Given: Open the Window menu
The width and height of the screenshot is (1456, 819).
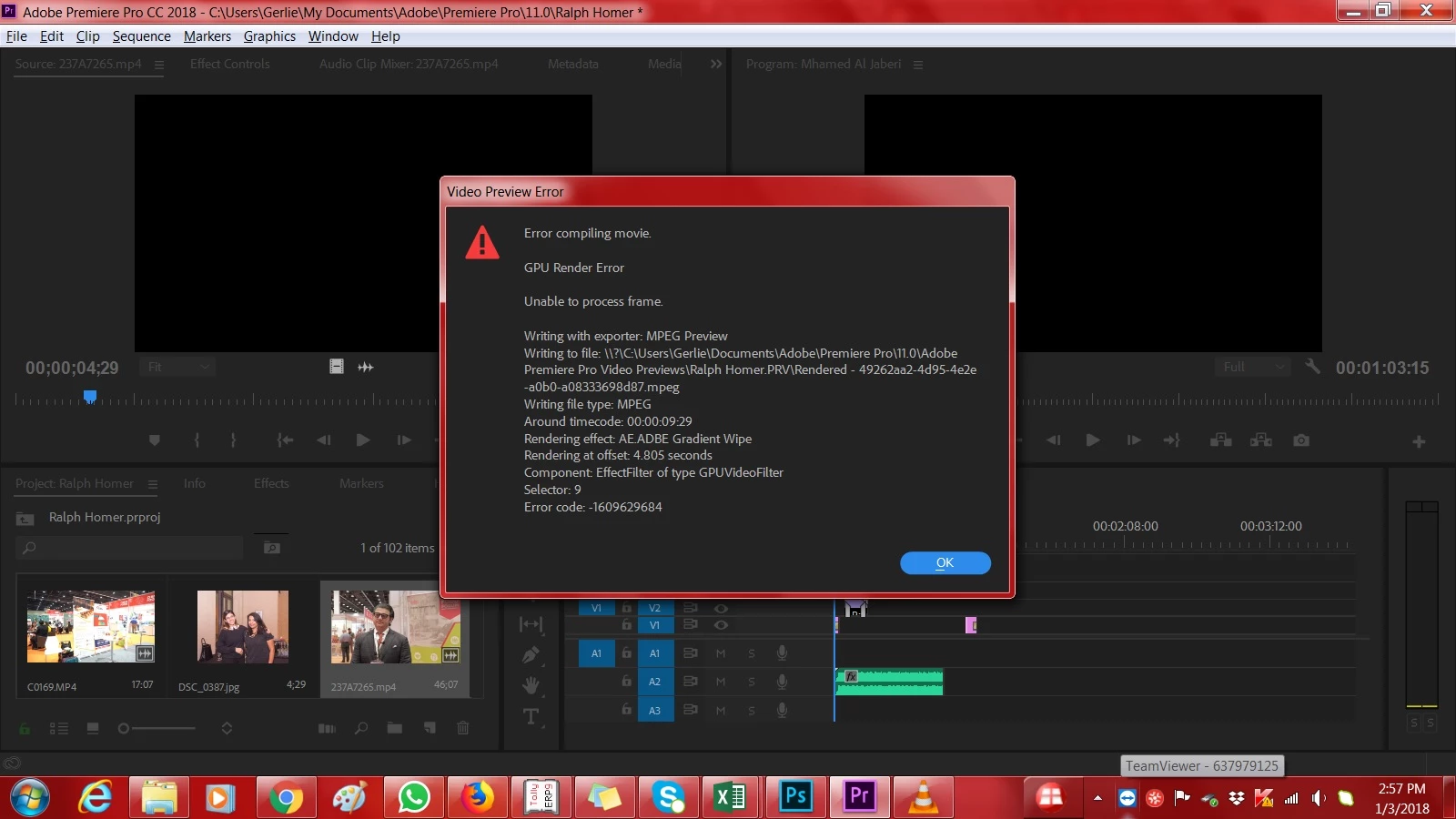Looking at the screenshot, I should [x=333, y=36].
